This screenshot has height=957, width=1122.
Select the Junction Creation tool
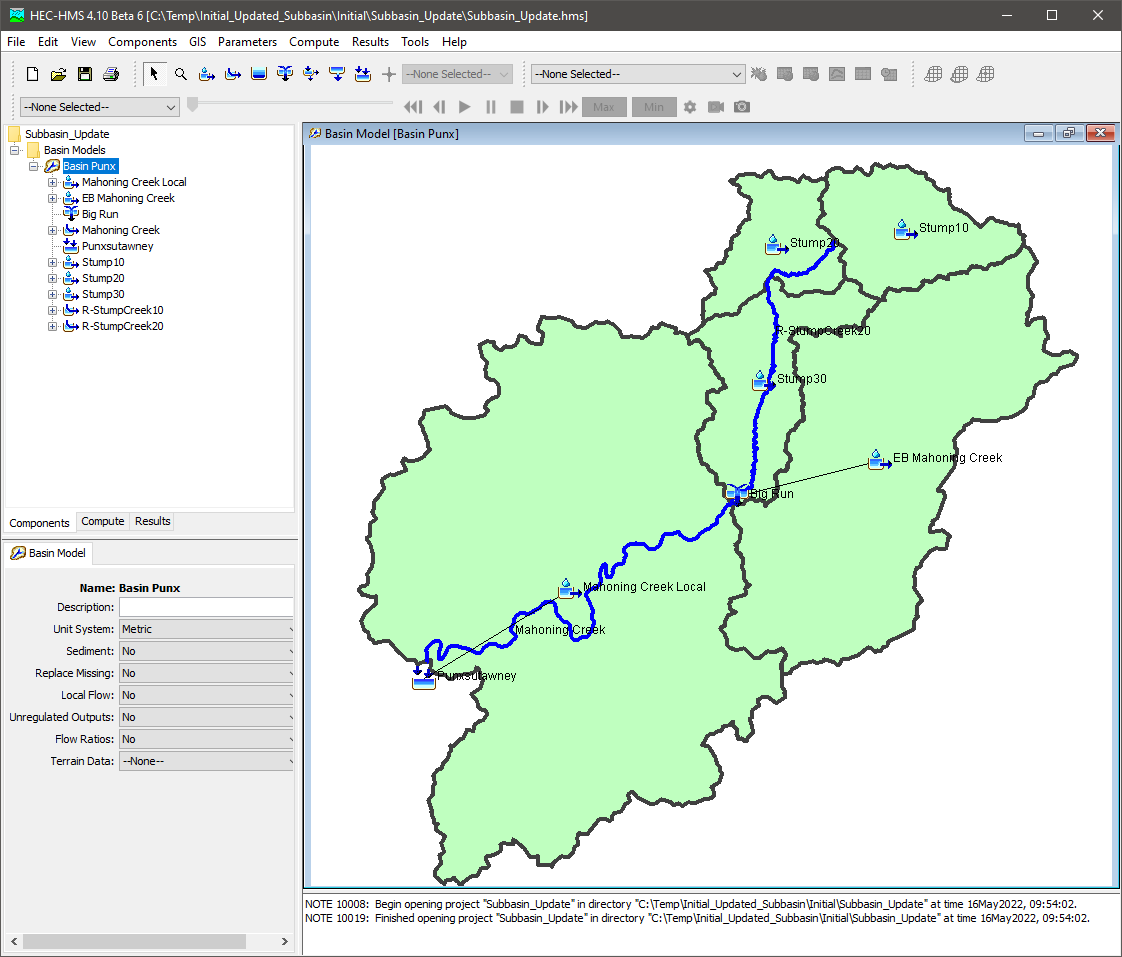coord(285,74)
